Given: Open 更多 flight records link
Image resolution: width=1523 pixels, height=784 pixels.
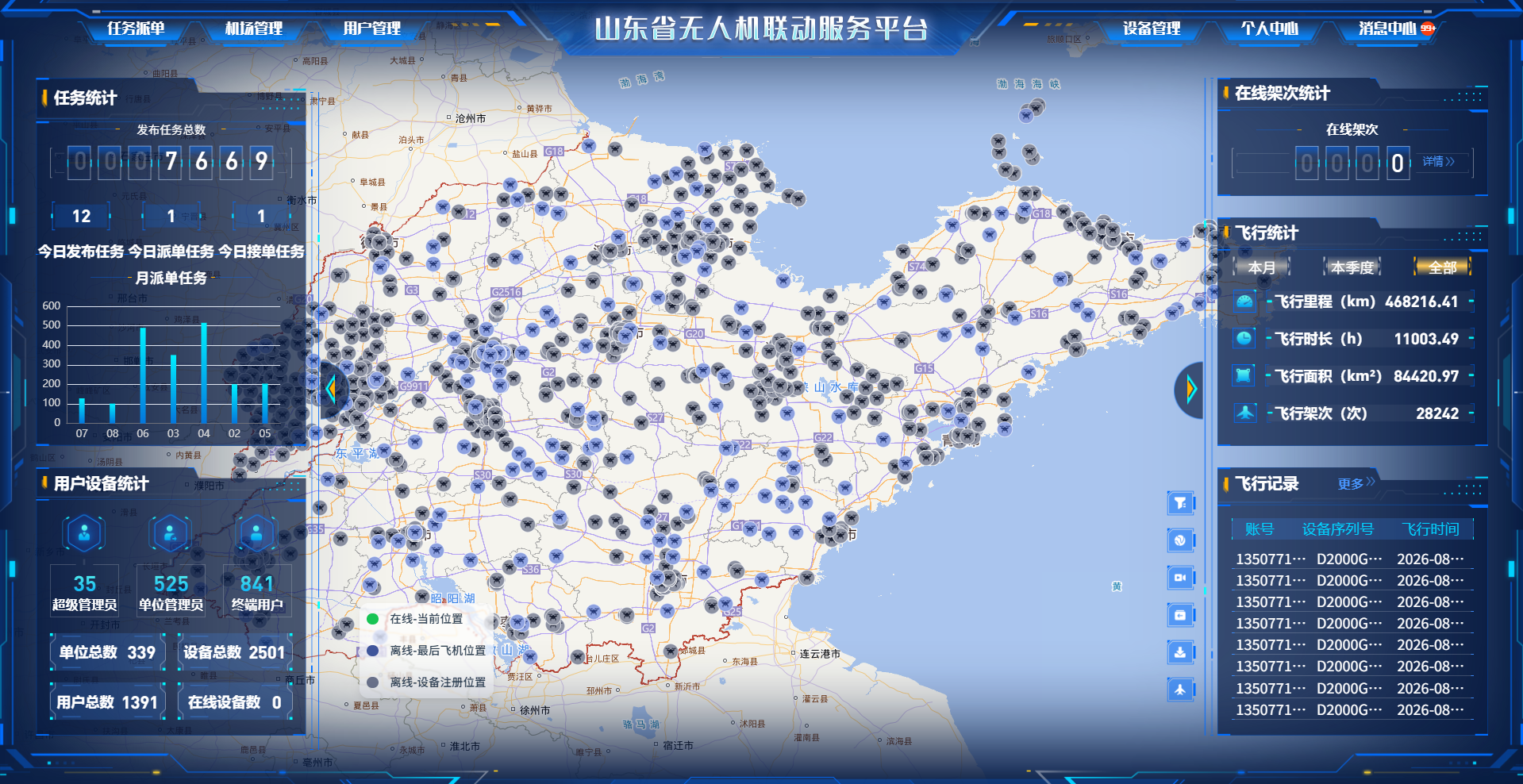Looking at the screenshot, I should tap(1356, 483).
